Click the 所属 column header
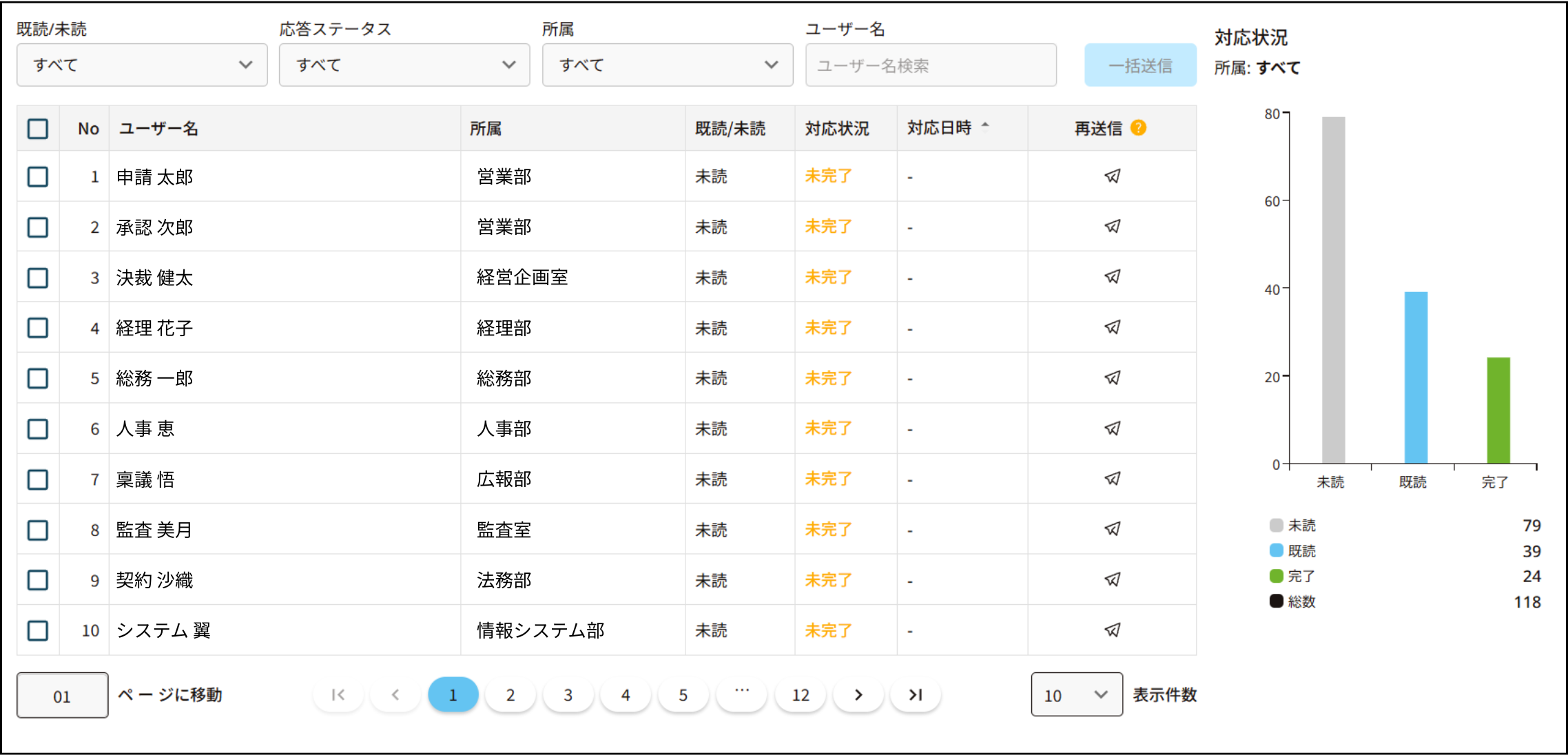Screen dimensions: 1568x755 coord(486,128)
